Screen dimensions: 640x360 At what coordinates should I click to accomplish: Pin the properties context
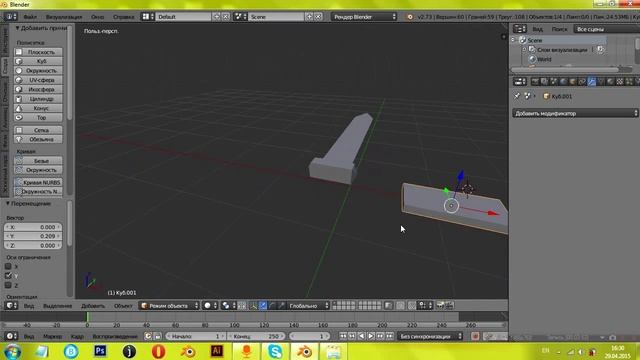coord(517,96)
